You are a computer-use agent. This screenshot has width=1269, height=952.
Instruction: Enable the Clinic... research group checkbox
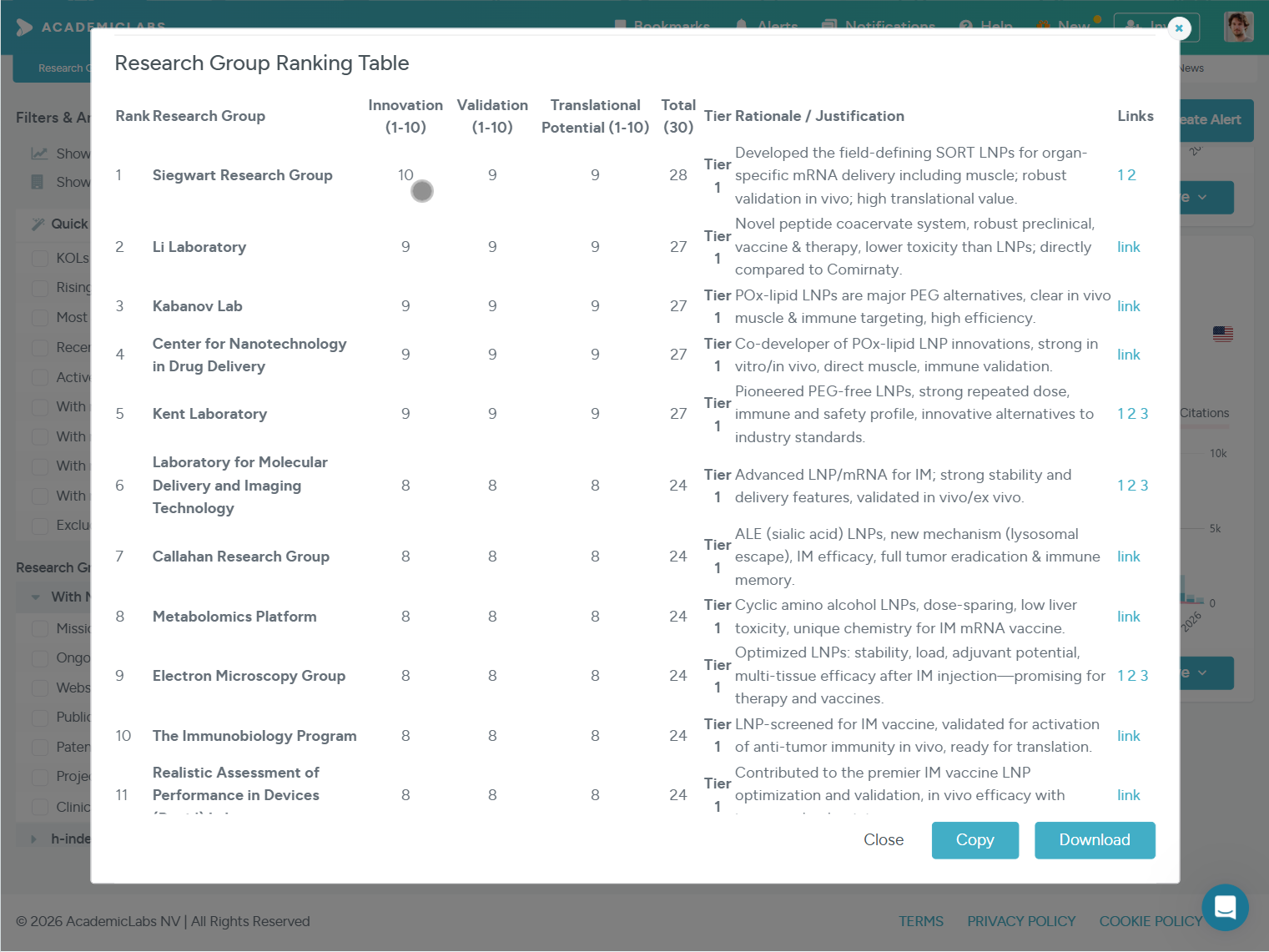coord(39,808)
